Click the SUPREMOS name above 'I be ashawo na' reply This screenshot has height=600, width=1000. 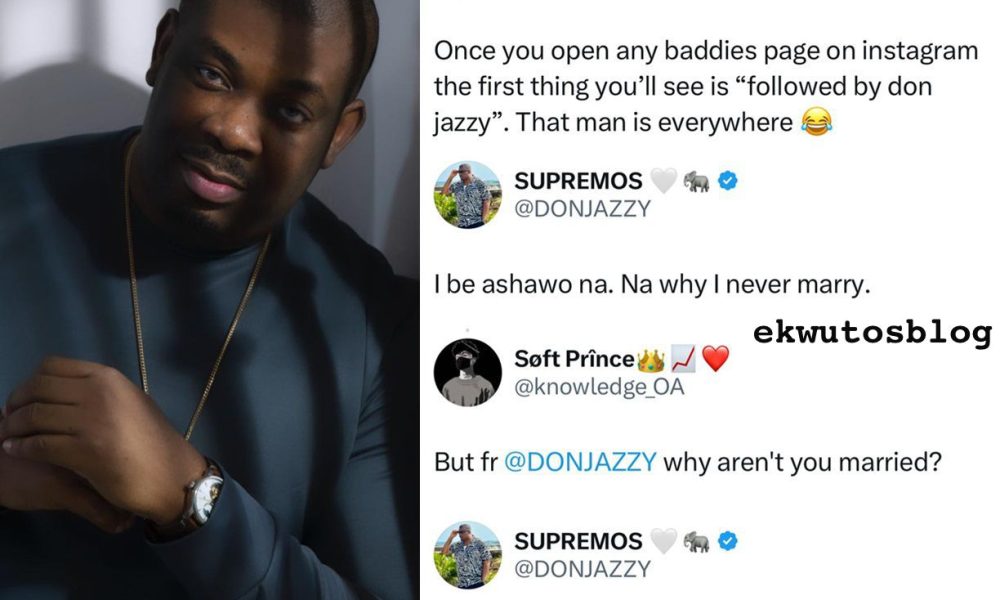tap(578, 181)
